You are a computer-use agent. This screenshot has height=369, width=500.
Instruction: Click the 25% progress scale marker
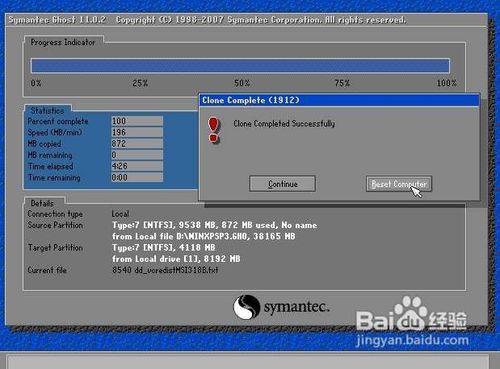point(140,83)
